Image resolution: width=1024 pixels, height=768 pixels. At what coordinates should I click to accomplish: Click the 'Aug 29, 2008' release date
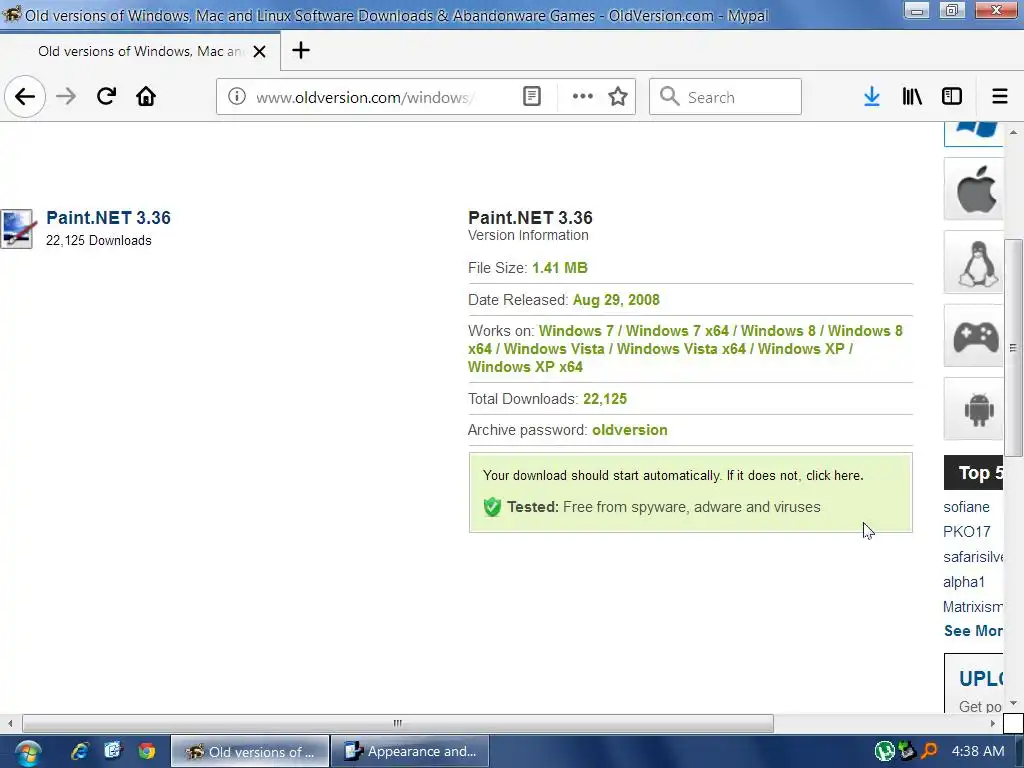click(x=616, y=300)
